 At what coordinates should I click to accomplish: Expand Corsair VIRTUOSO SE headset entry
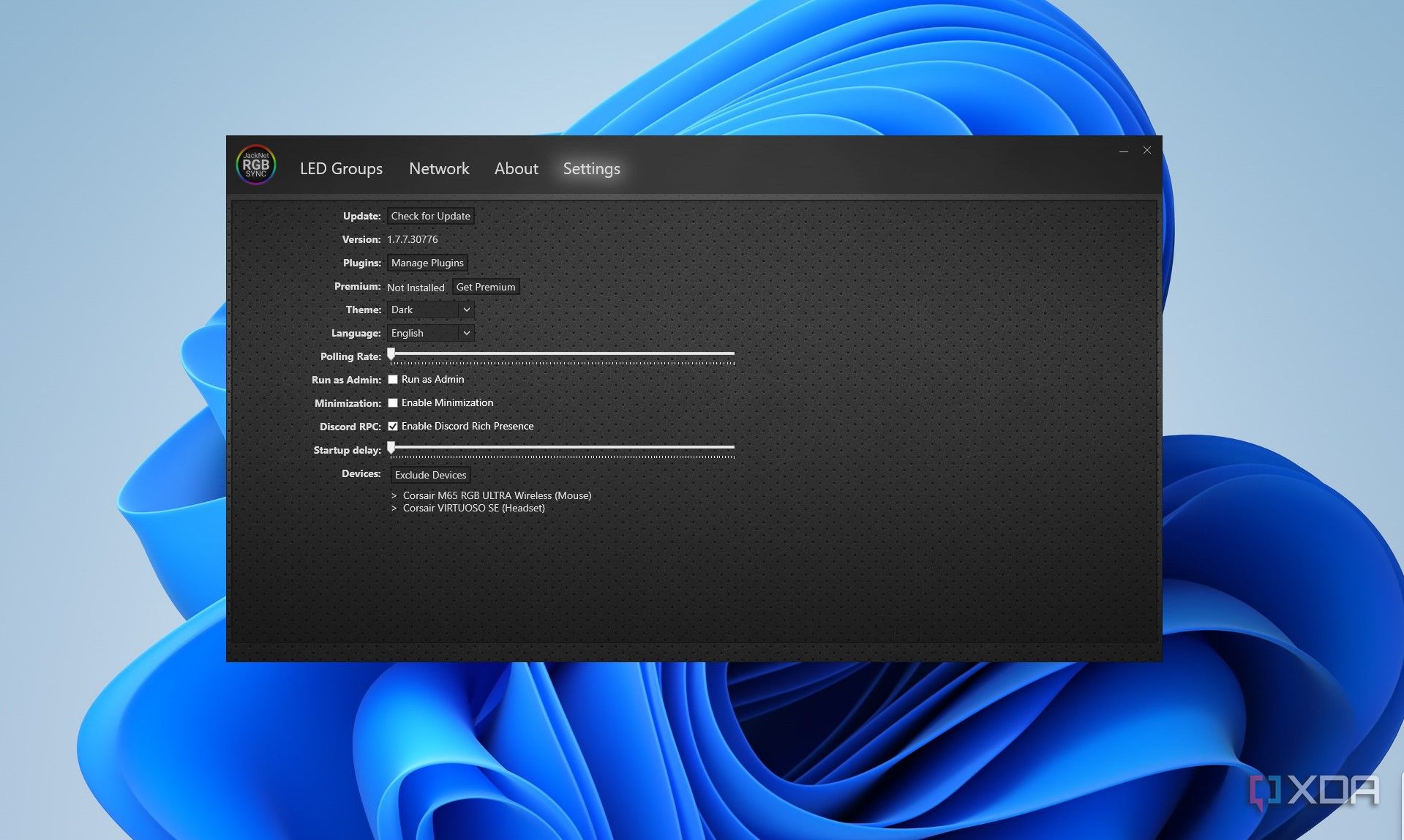click(394, 509)
